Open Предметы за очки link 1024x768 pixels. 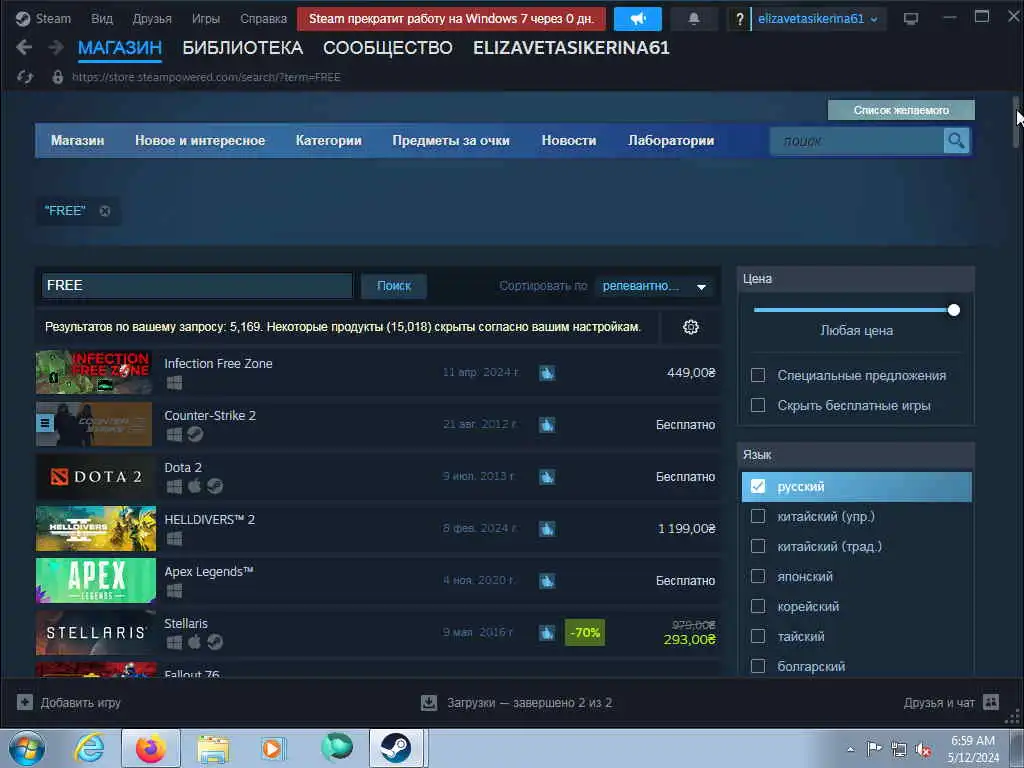[451, 140]
